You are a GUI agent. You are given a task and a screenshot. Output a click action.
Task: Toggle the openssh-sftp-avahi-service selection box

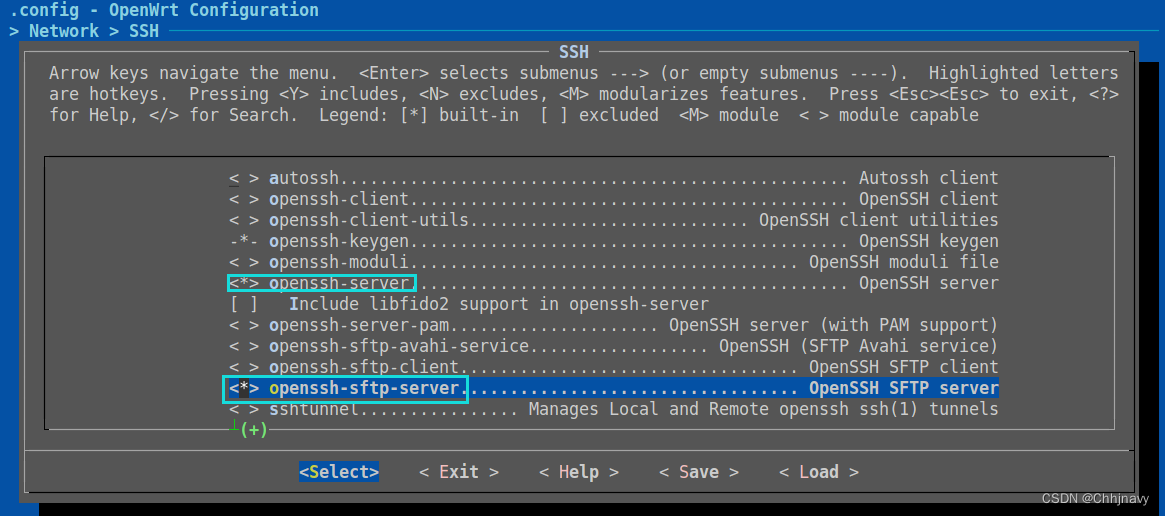[x=244, y=346]
